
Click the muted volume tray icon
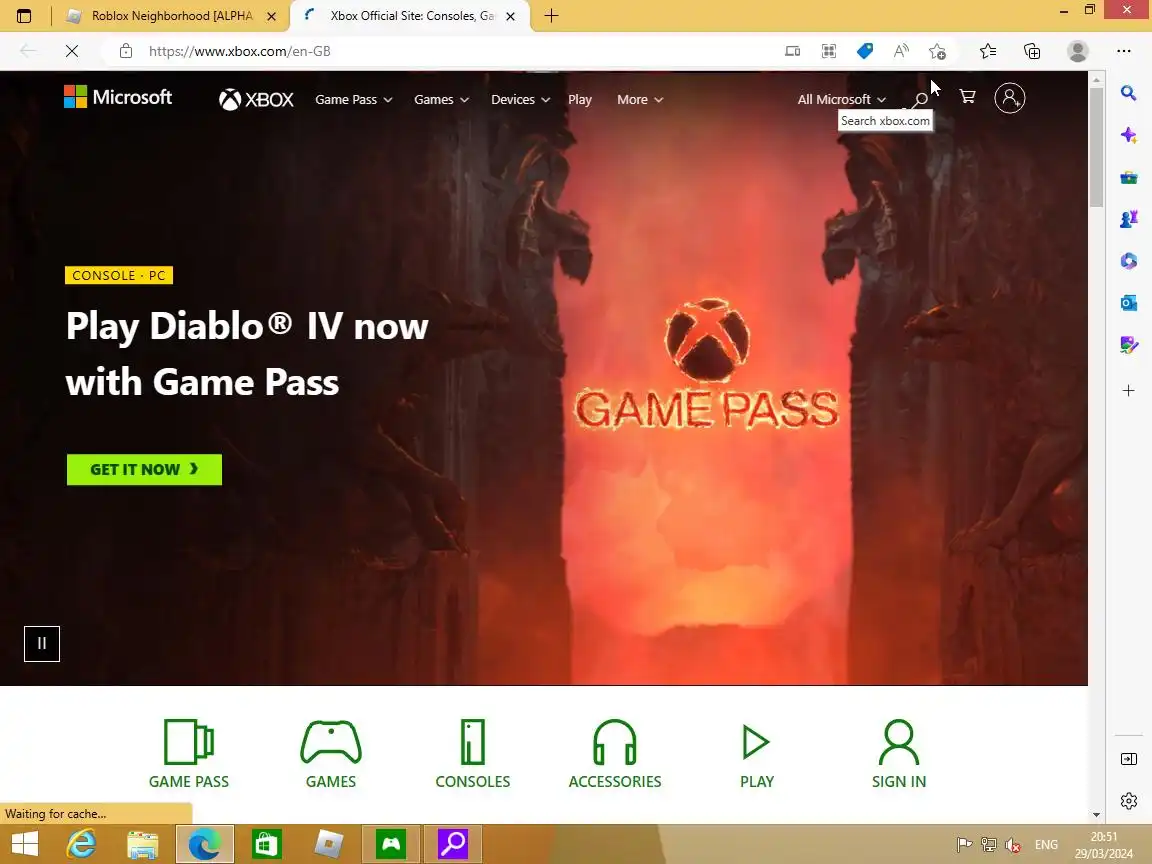pyautogui.click(x=1013, y=845)
